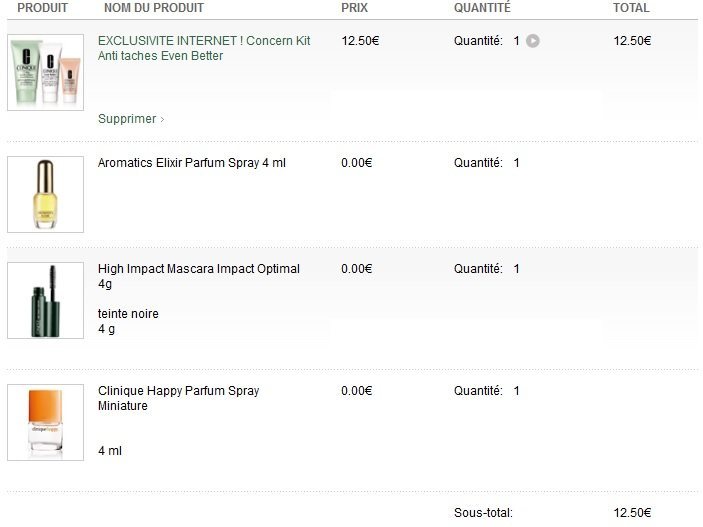
Task: Click the PRIX column header
Action: (354, 8)
